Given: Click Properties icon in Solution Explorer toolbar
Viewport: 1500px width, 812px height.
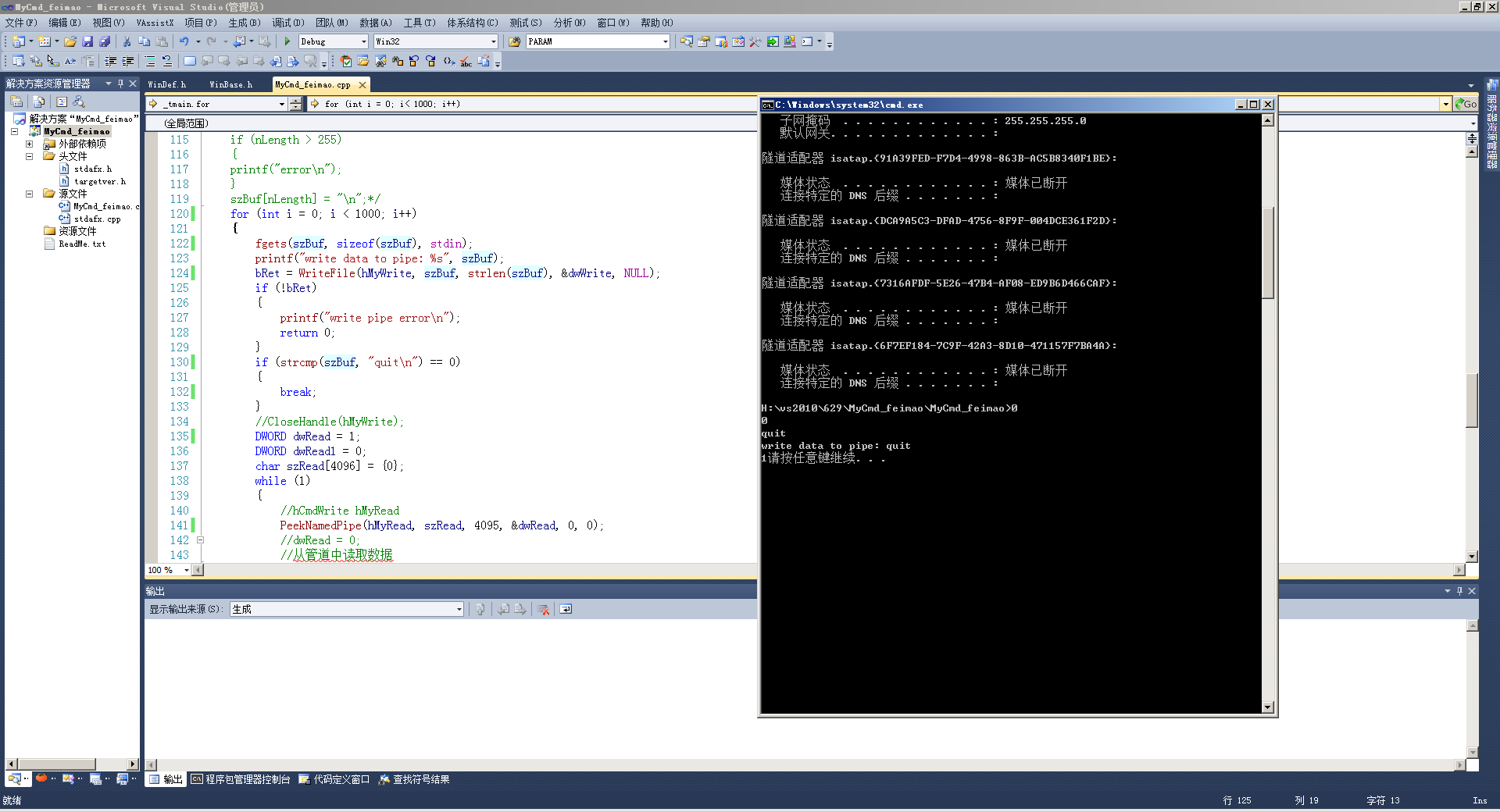Looking at the screenshot, I should [16, 101].
